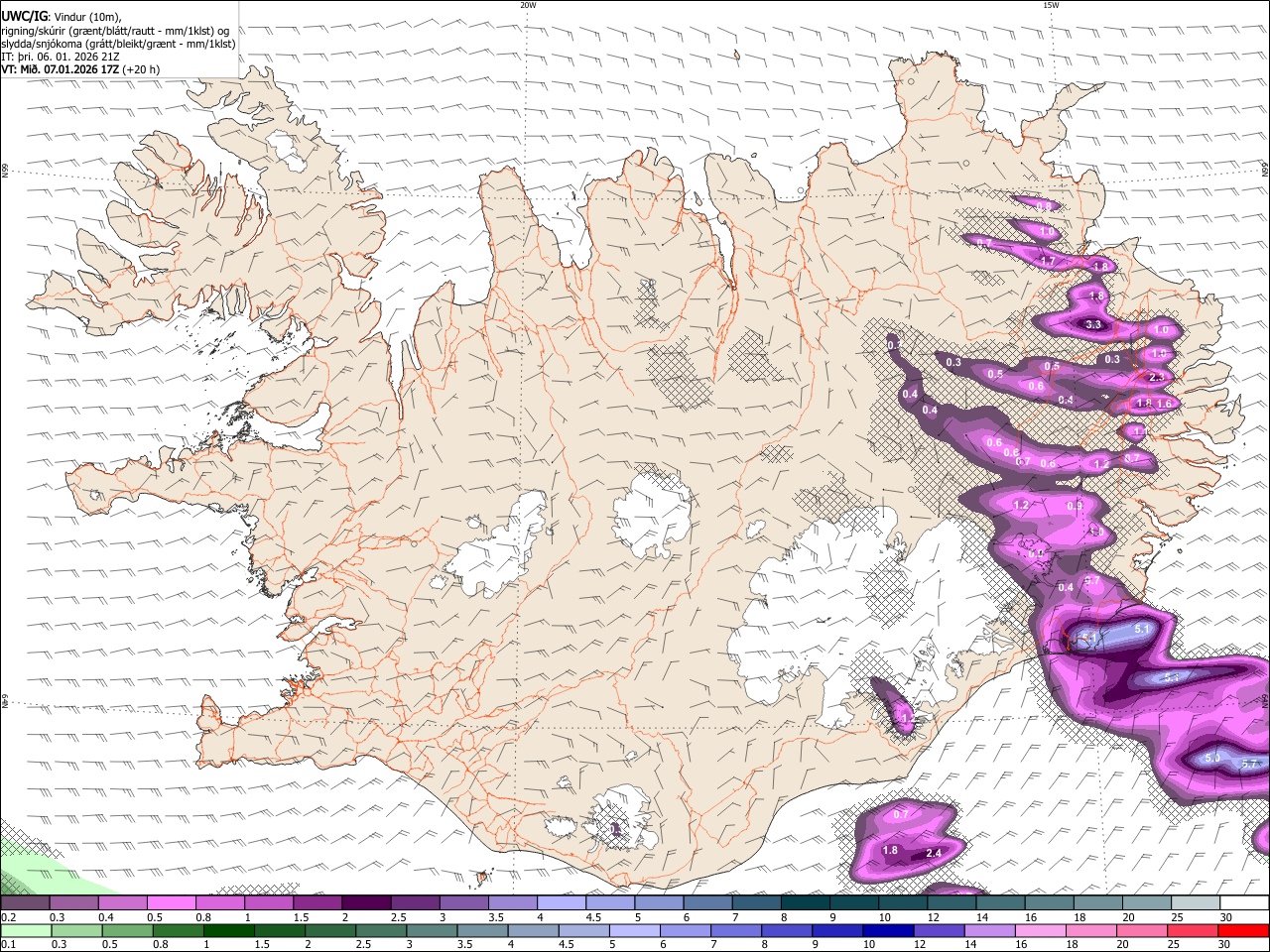
Task: Select the medium green 0.5 swatch in bottom legend row
Action: 127,930
